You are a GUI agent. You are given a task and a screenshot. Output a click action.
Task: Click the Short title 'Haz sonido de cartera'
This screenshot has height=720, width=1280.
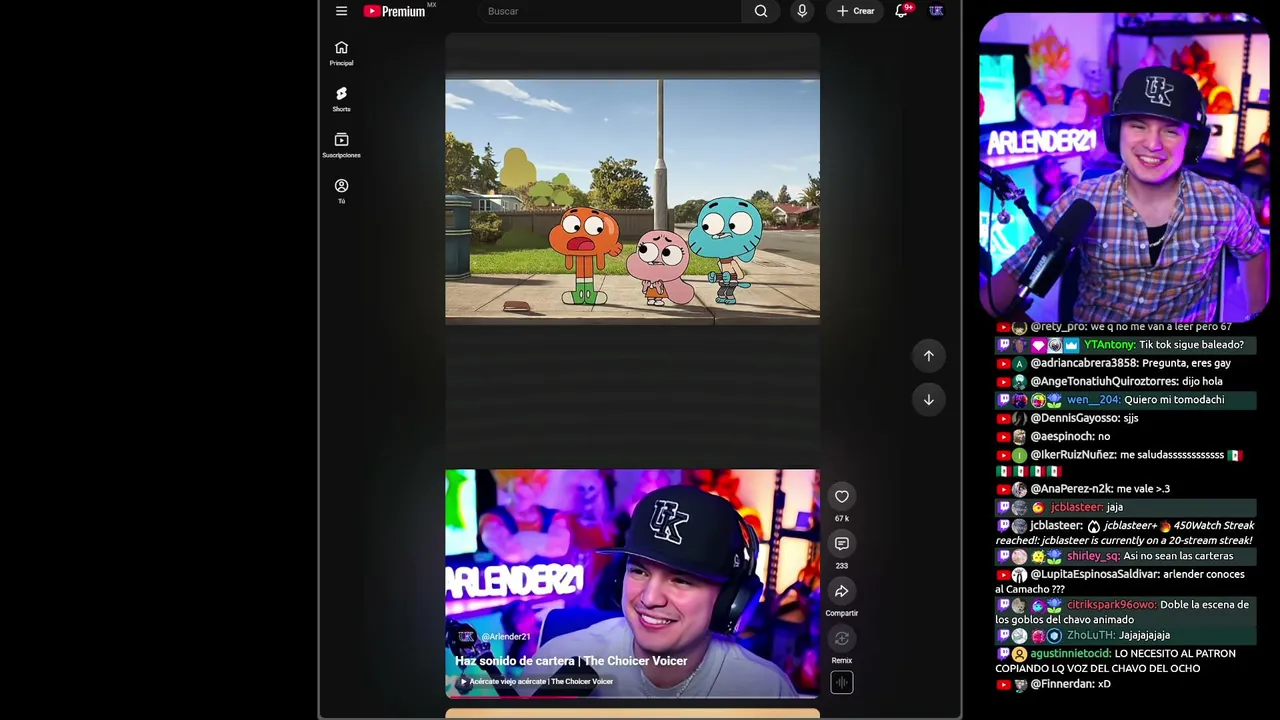571,661
